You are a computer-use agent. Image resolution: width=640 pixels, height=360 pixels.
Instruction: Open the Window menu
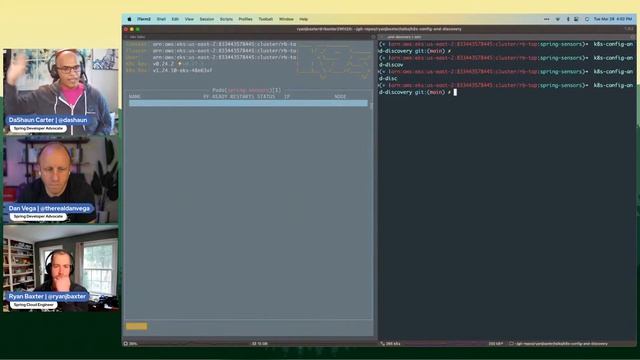pos(286,19)
